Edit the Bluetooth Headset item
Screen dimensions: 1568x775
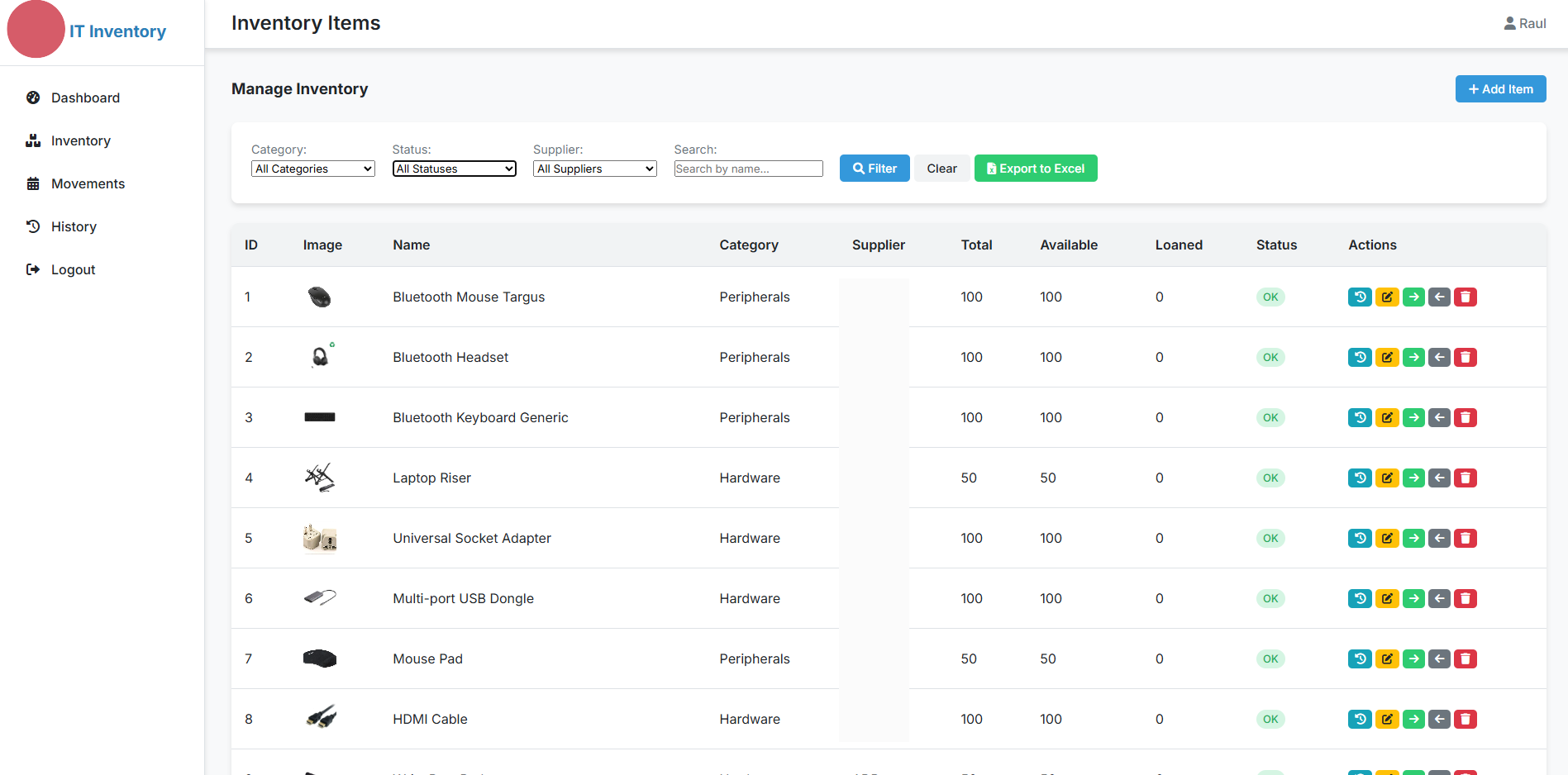pos(1387,357)
